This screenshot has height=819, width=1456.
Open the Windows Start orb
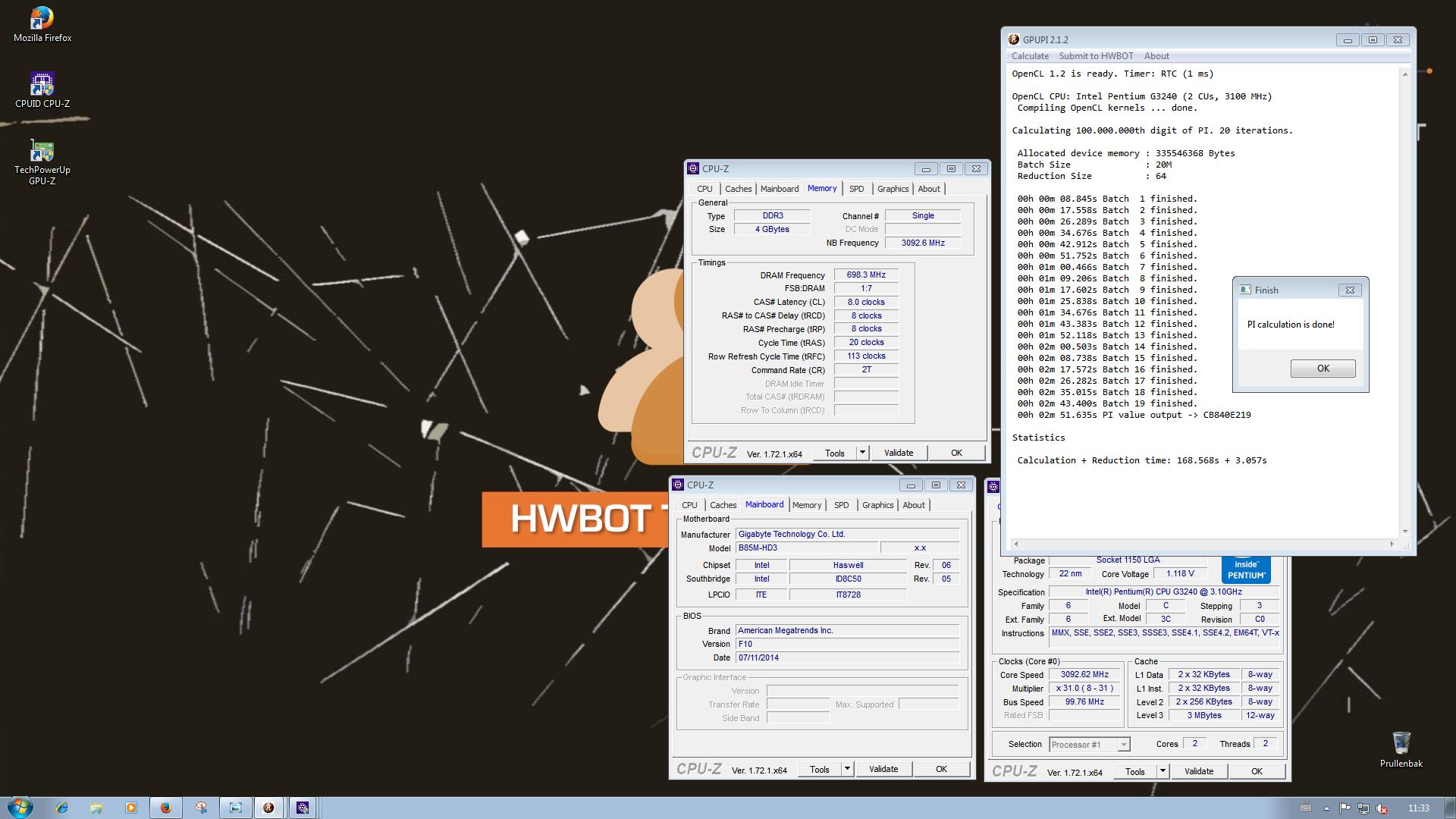[x=20, y=808]
